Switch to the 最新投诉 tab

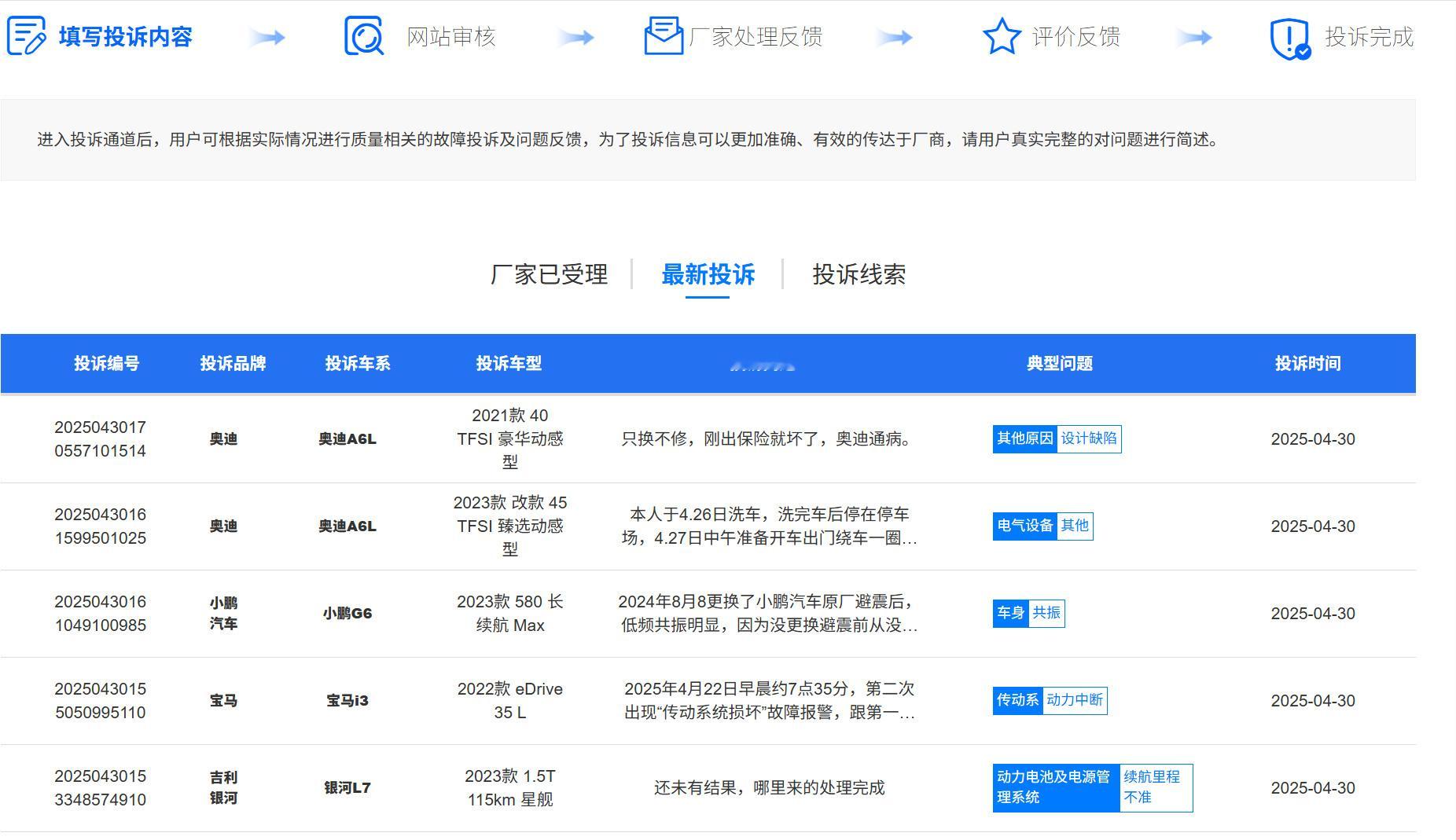coord(708,274)
